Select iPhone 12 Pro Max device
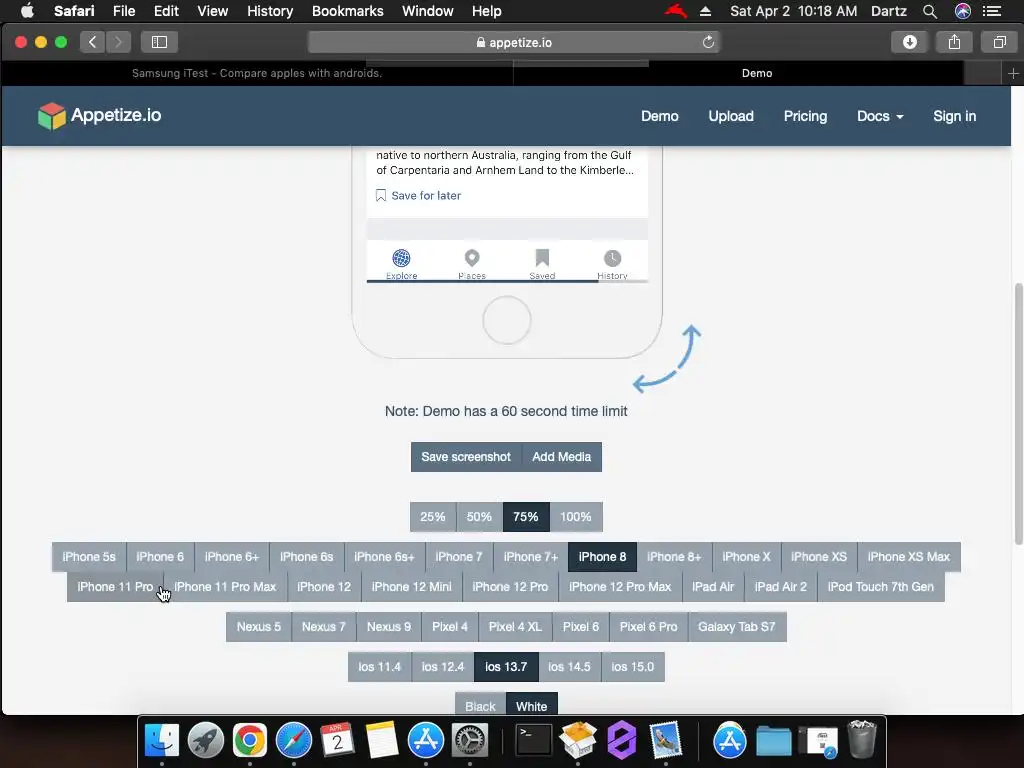Screen dimensions: 1024x768 620,586
